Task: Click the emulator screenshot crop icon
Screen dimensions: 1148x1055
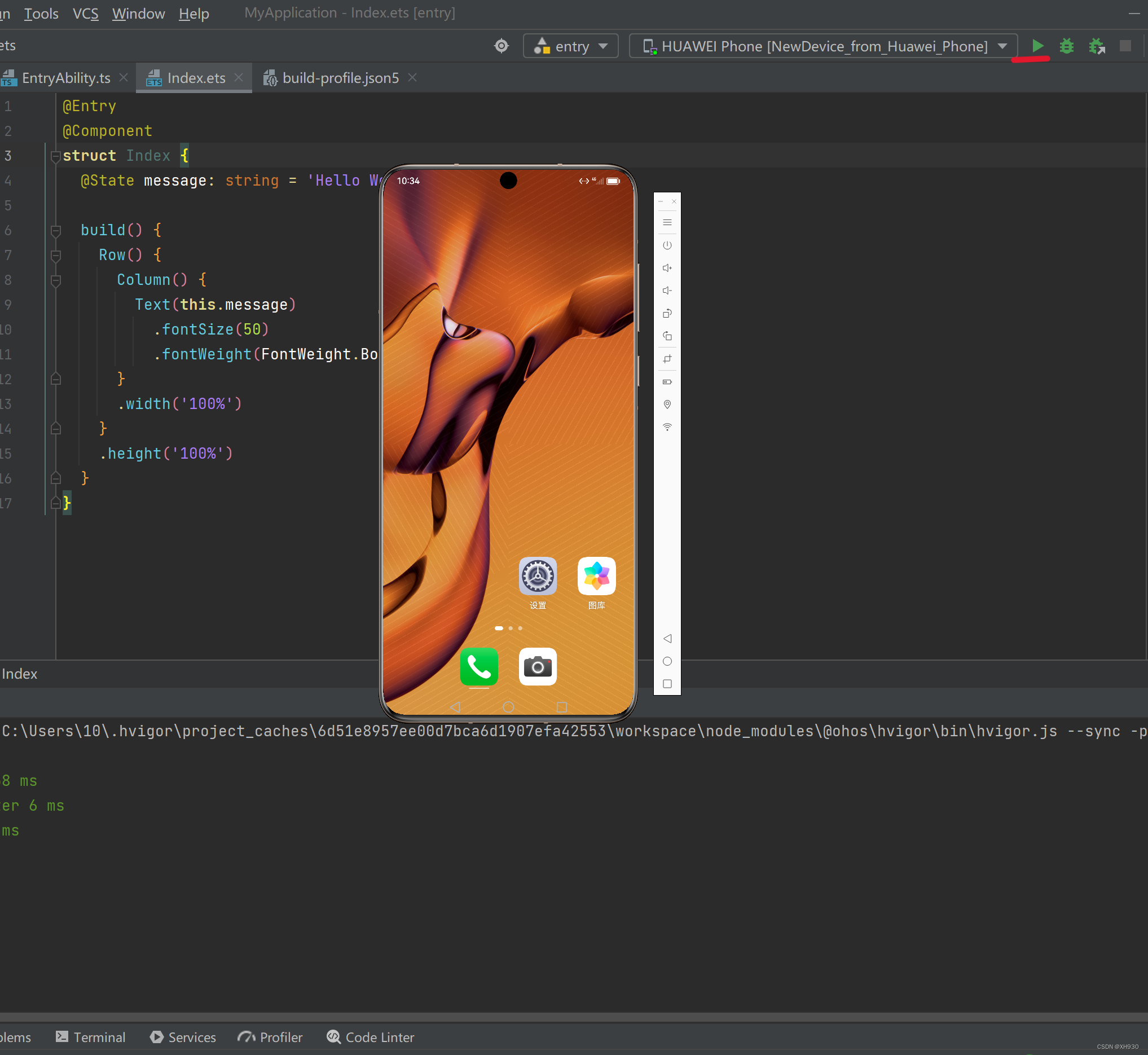Action: [x=667, y=359]
